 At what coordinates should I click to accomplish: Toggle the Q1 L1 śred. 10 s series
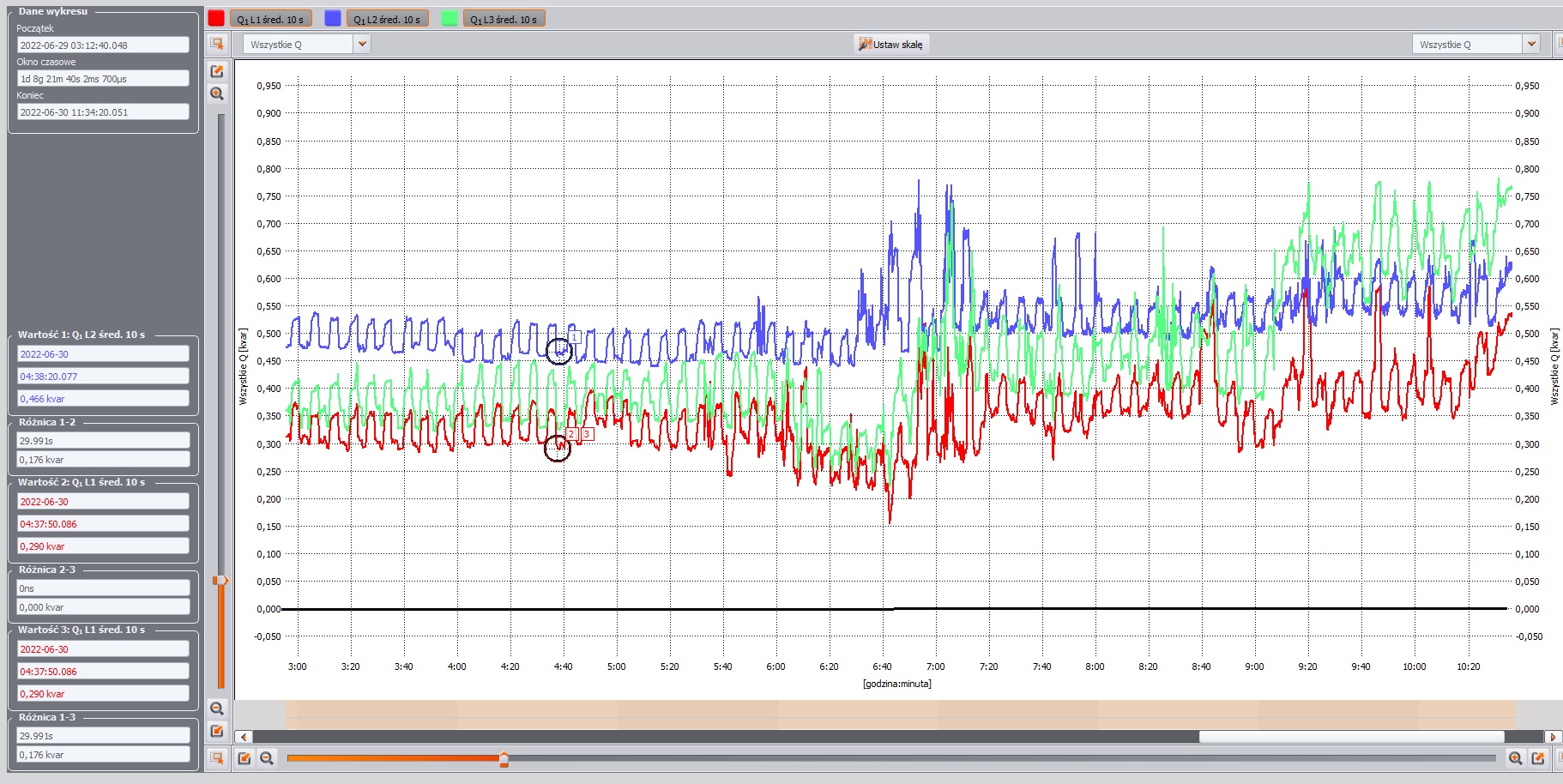[270, 19]
